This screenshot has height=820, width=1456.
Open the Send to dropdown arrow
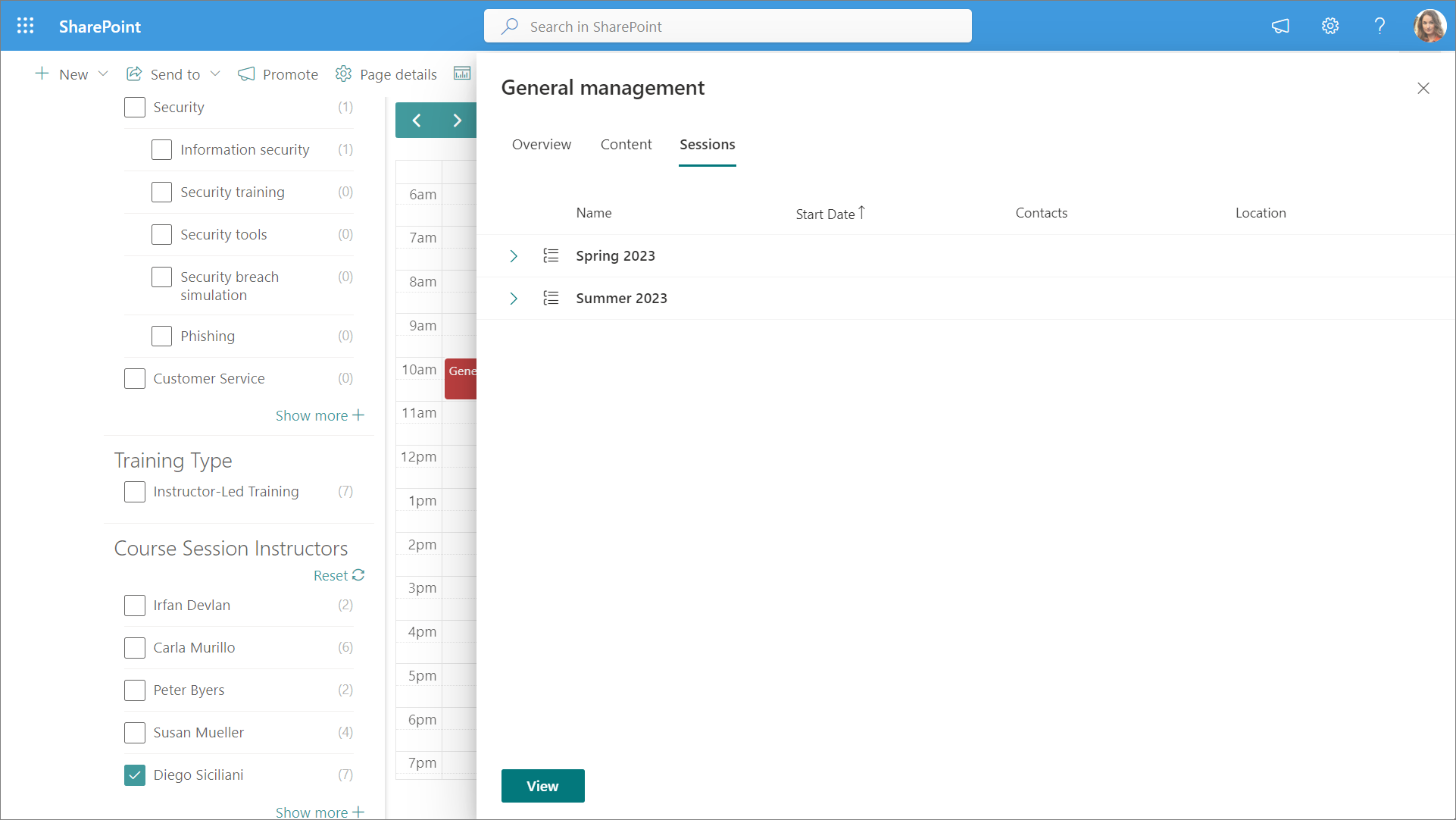pyautogui.click(x=215, y=74)
